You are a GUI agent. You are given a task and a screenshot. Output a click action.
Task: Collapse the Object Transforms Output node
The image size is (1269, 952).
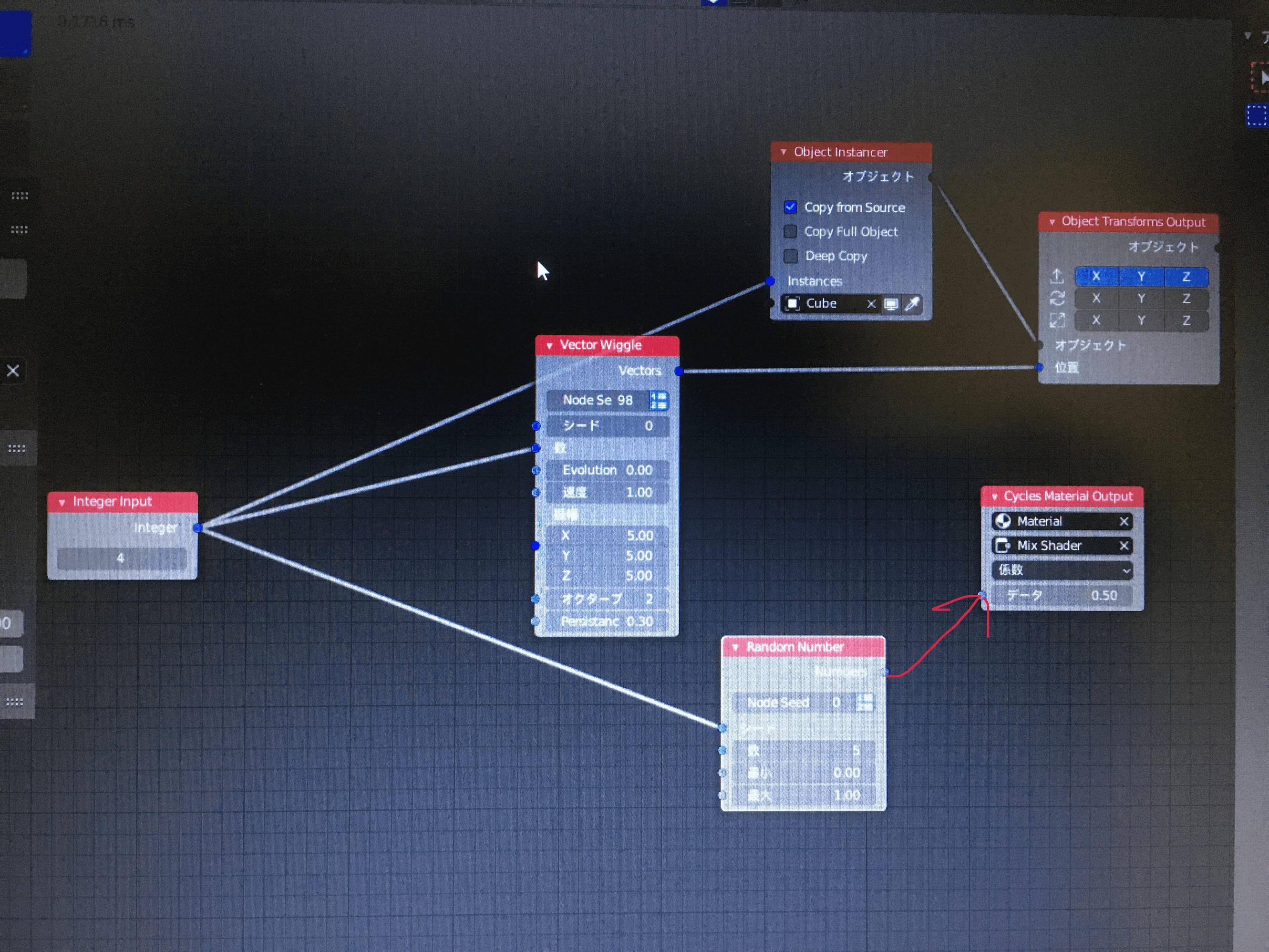click(x=1052, y=221)
